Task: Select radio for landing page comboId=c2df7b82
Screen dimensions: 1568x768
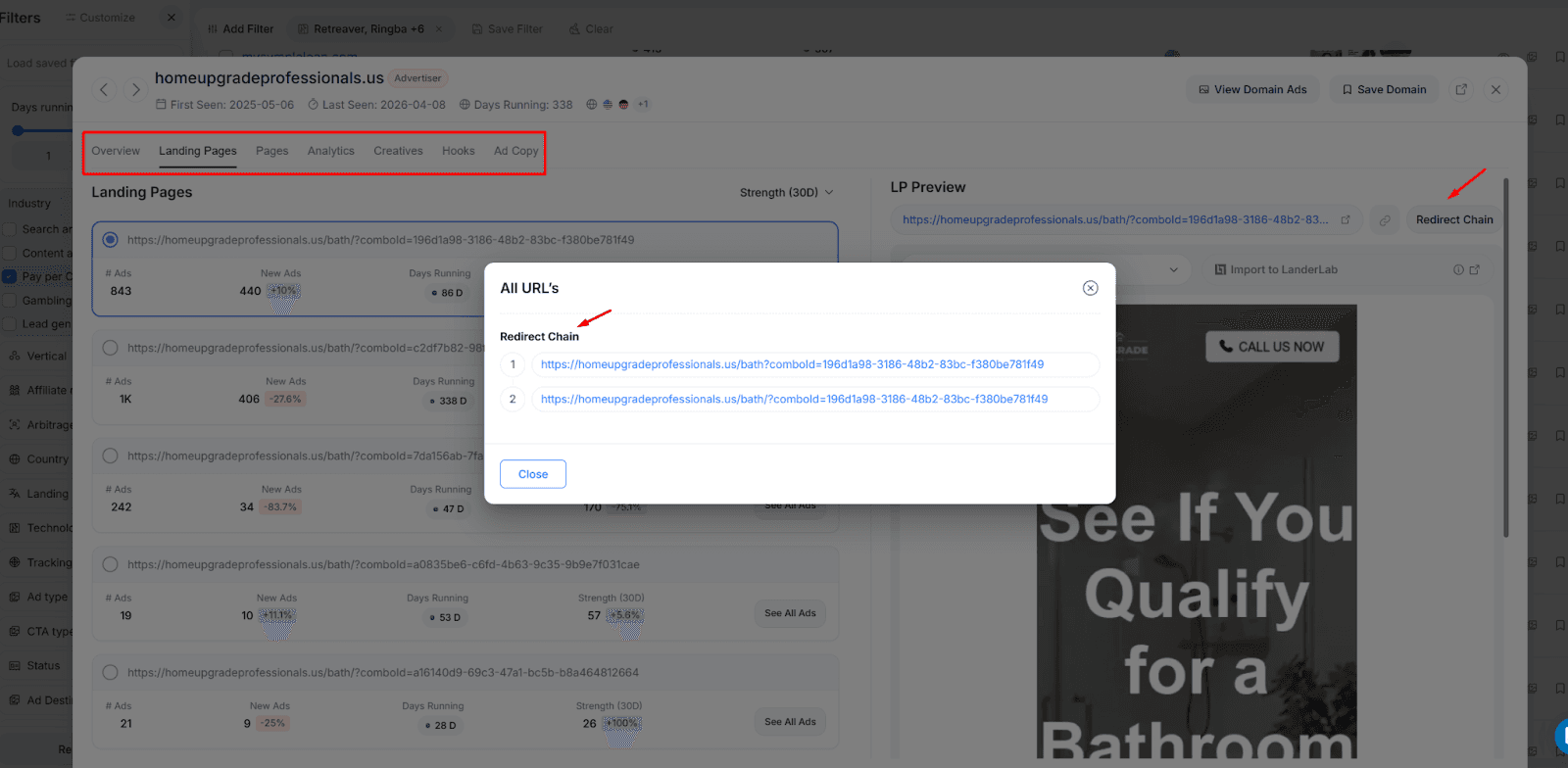Action: [110, 348]
